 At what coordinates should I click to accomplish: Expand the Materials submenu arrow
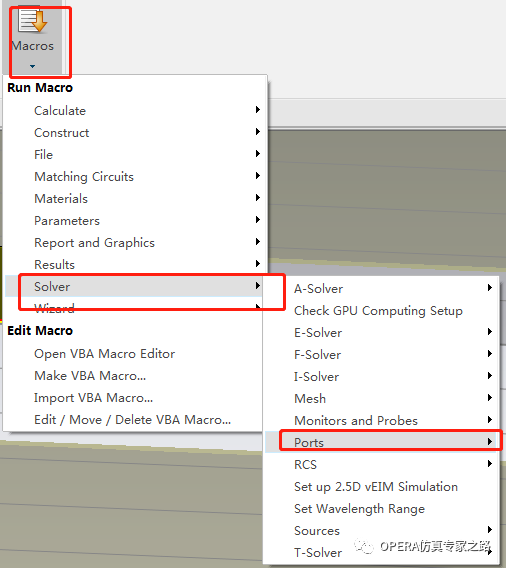pyautogui.click(x=258, y=198)
